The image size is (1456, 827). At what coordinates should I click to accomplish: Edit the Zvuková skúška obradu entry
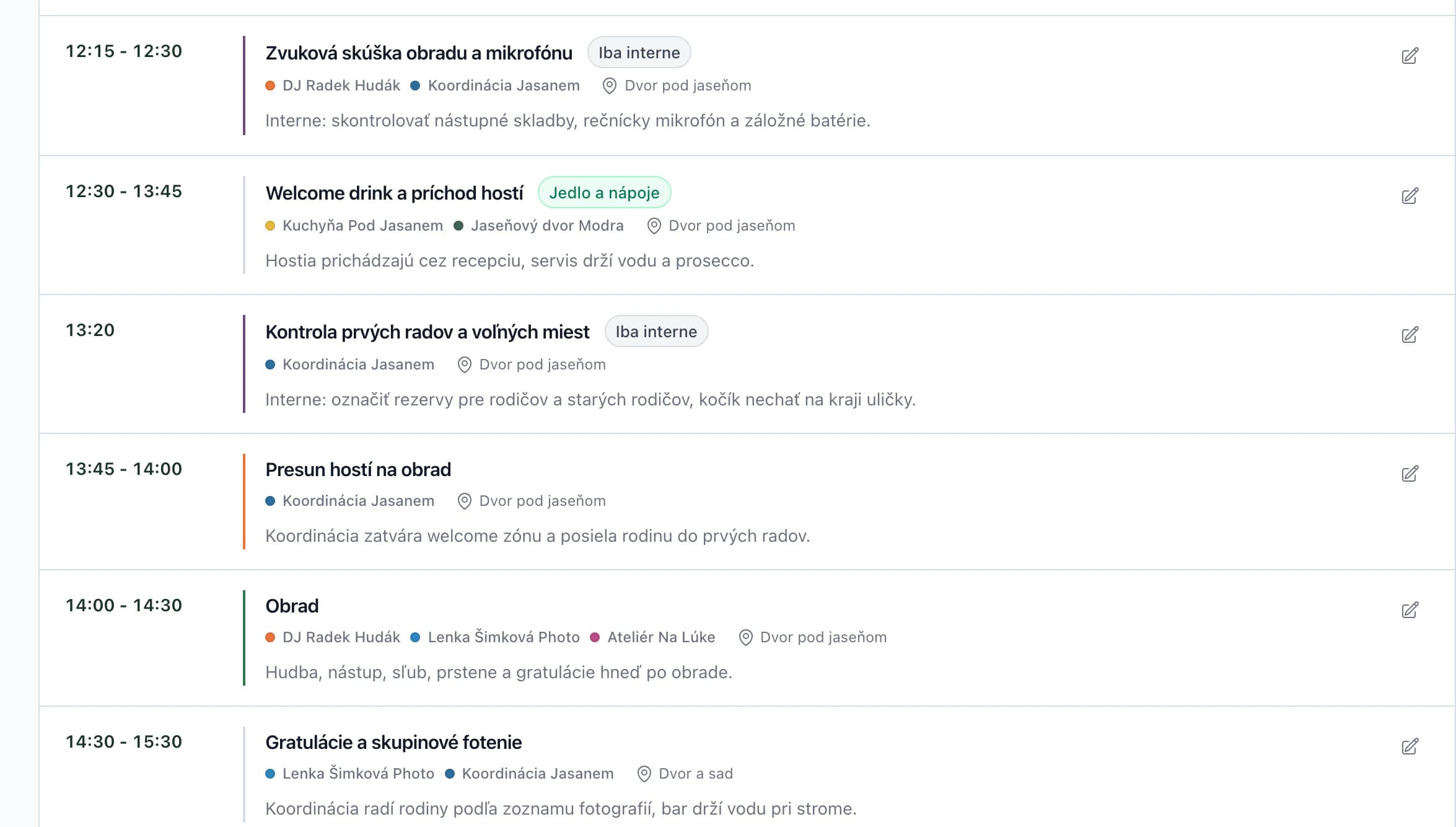point(1410,56)
